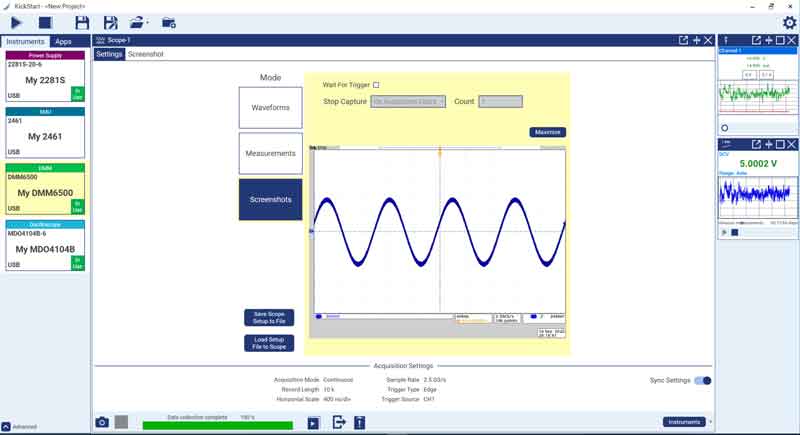The image size is (800, 435).
Task: Switch to the Apps tab
Action: click(63, 41)
